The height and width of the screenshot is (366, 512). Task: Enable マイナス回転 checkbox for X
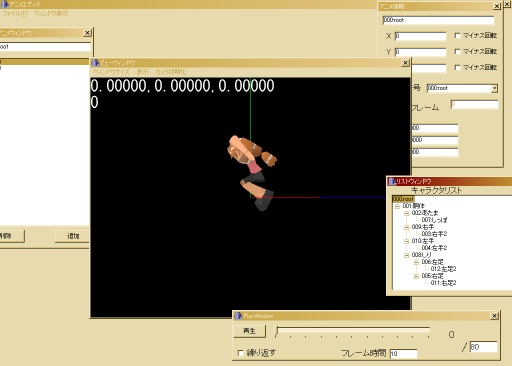click(457, 35)
